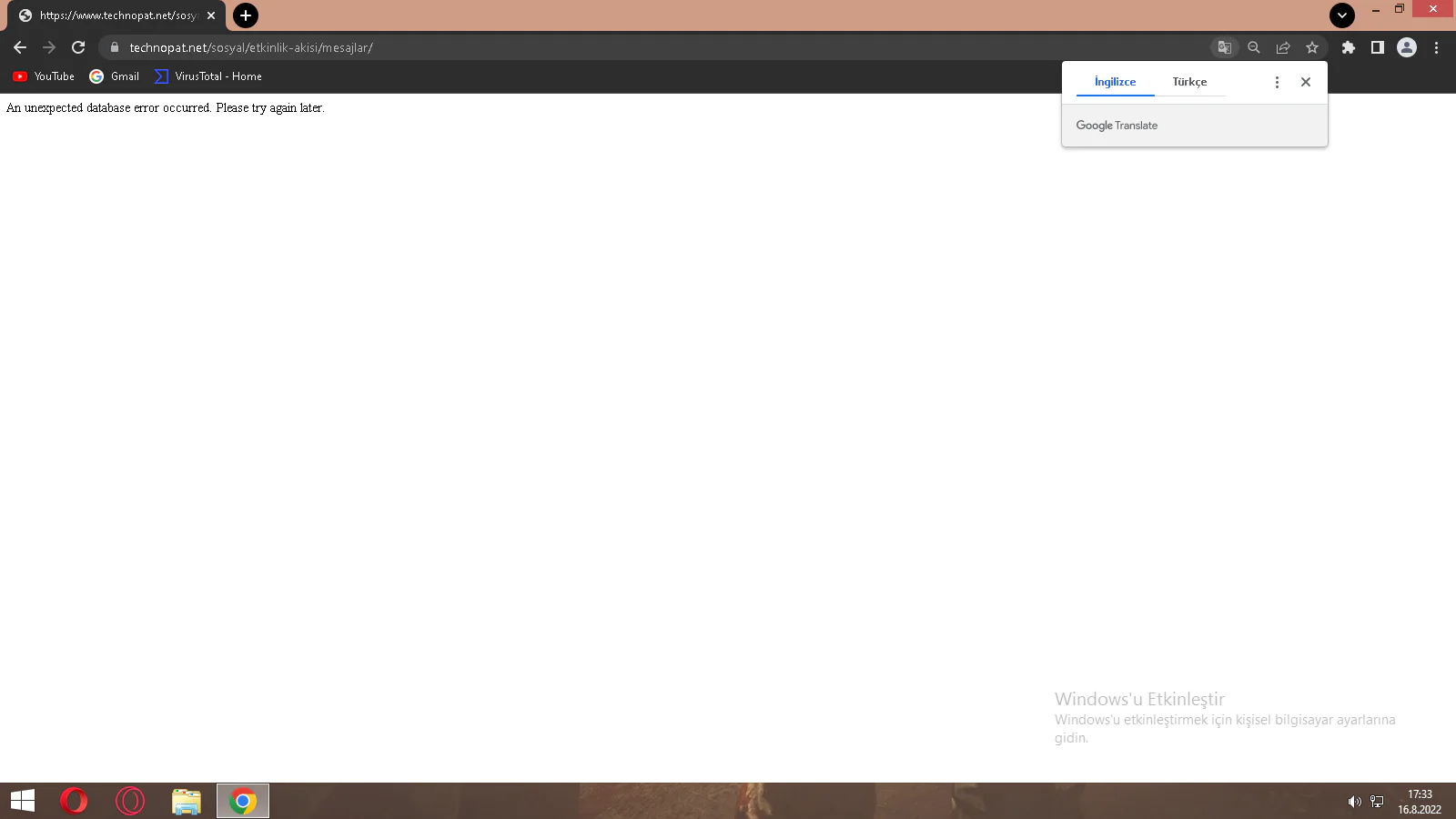Select Türkçe as translation language

(x=1189, y=81)
